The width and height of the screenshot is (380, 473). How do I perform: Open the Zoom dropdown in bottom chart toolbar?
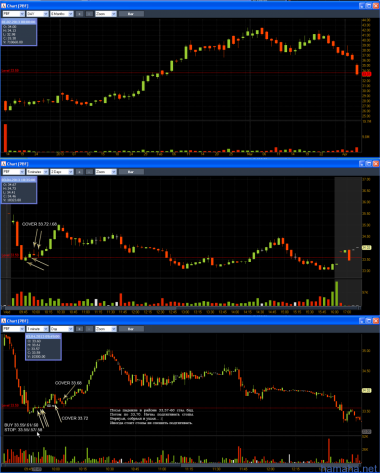106,329
